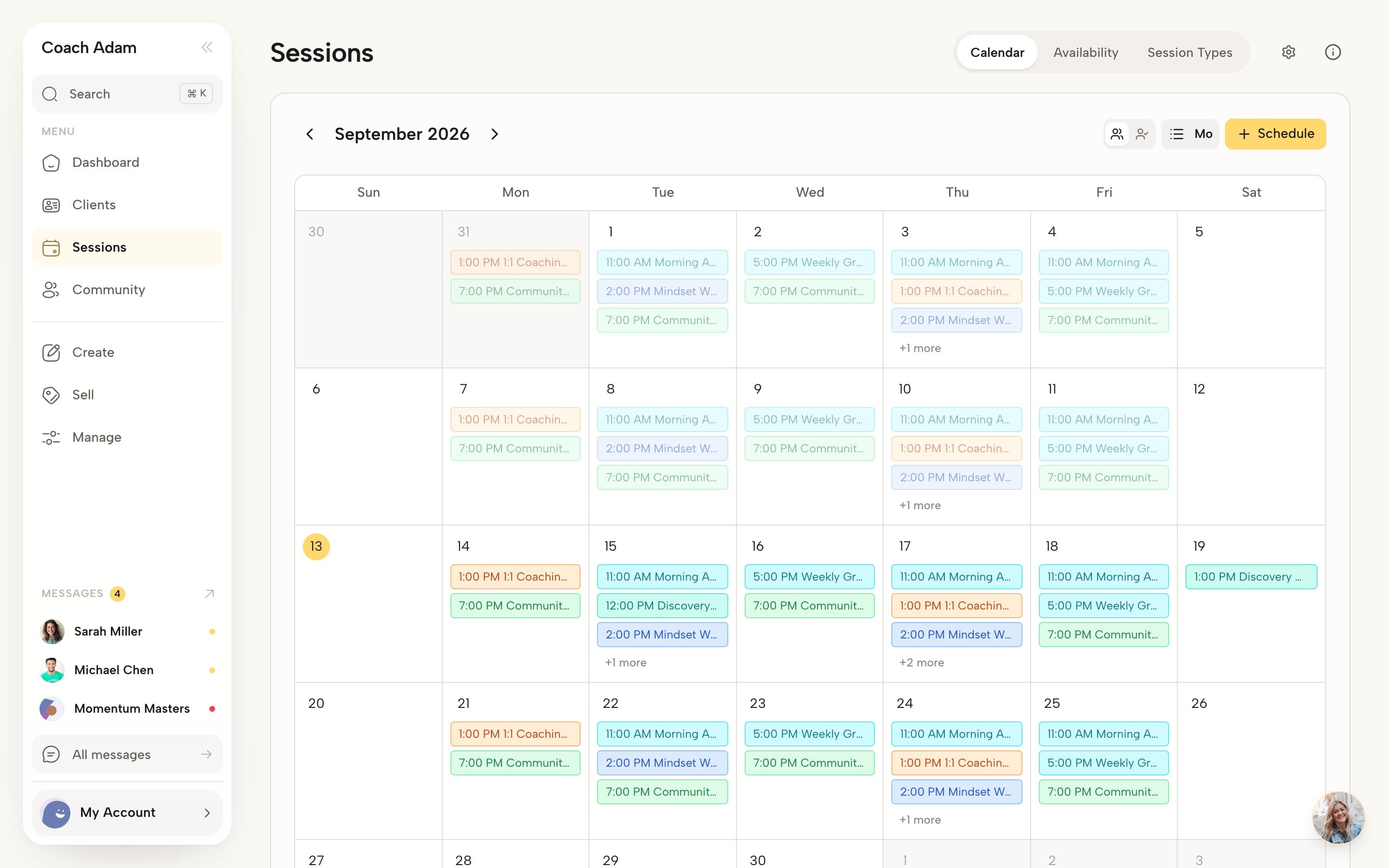Click the Schedule button
This screenshot has height=868, width=1389.
[x=1275, y=135]
